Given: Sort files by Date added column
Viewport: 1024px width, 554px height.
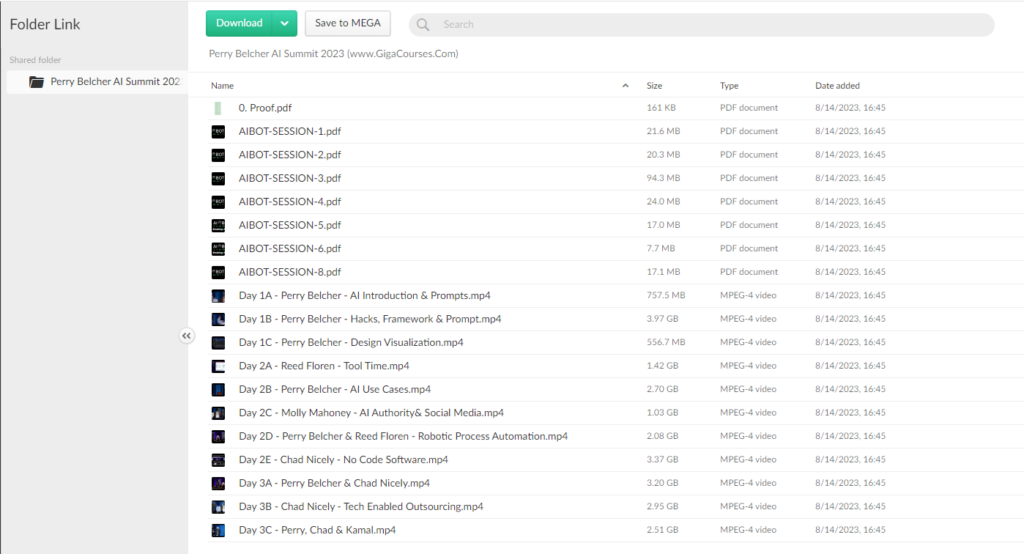Looking at the screenshot, I should point(837,86).
